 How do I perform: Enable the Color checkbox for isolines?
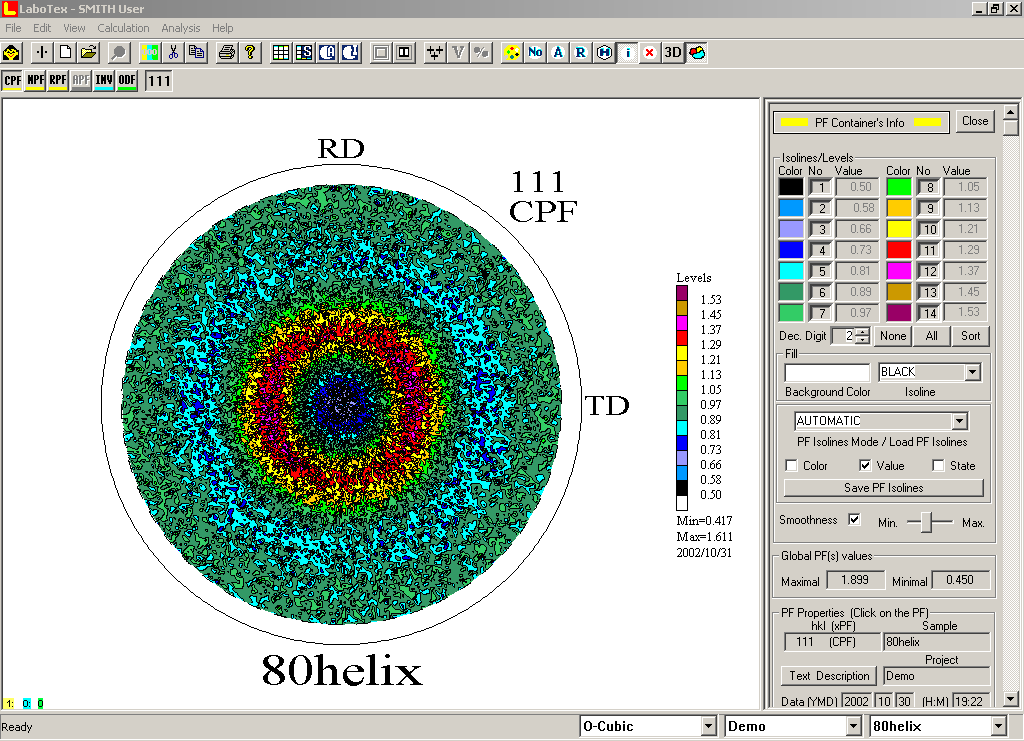point(792,465)
